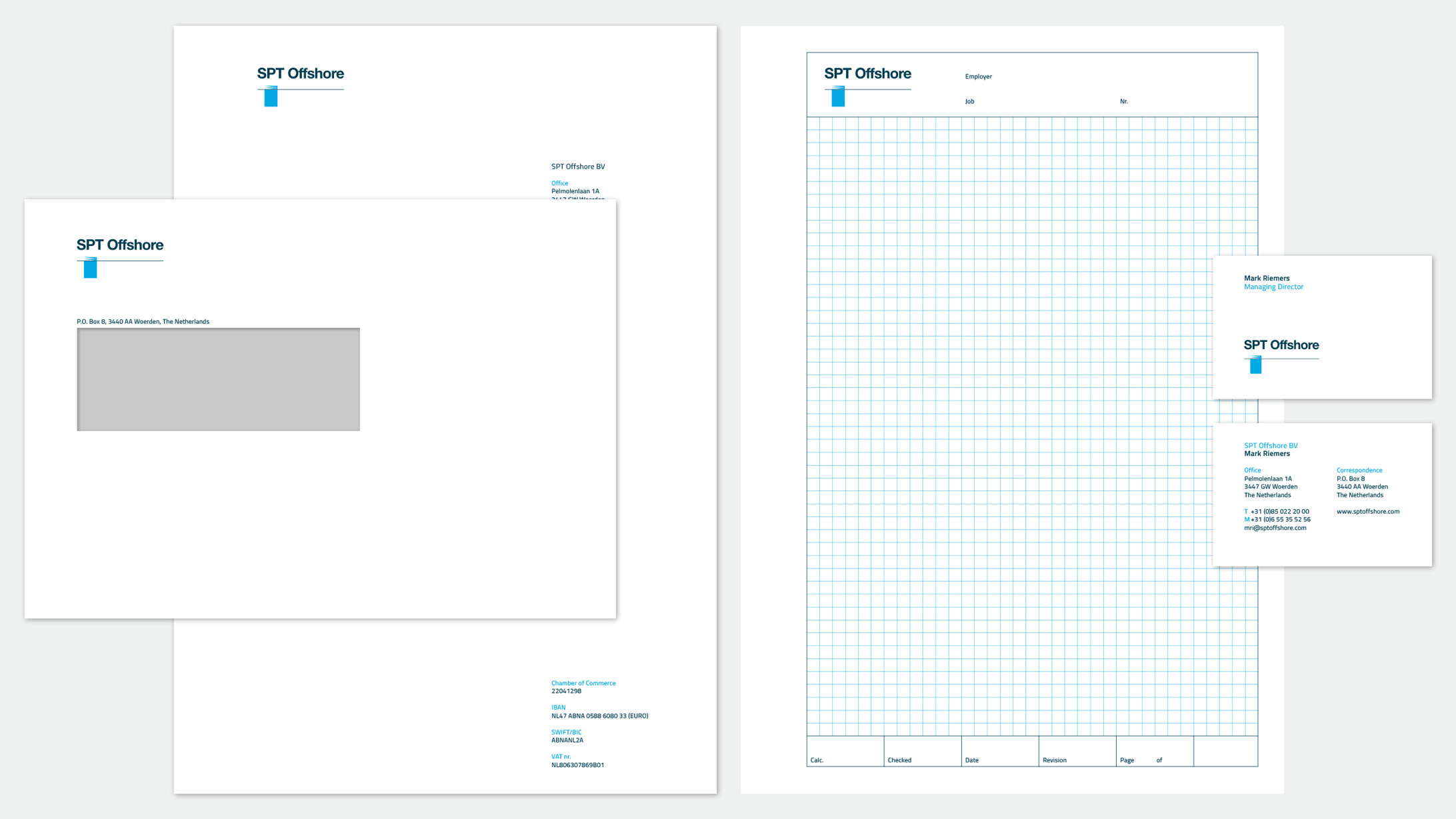The image size is (1456, 819).
Task: Click the gray address window on the envelope
Action: click(x=218, y=379)
